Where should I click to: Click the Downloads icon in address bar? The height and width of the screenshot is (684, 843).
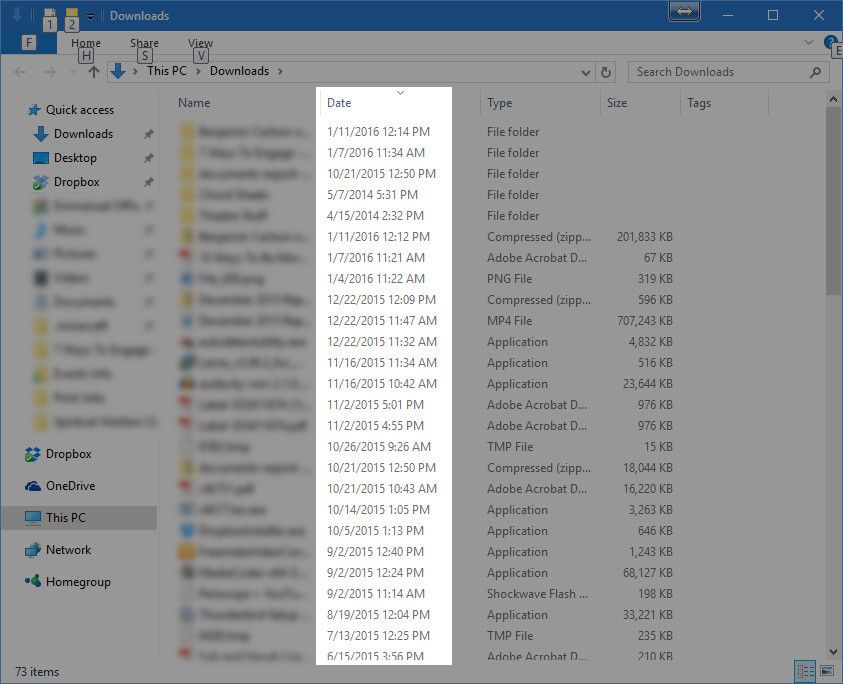point(118,71)
